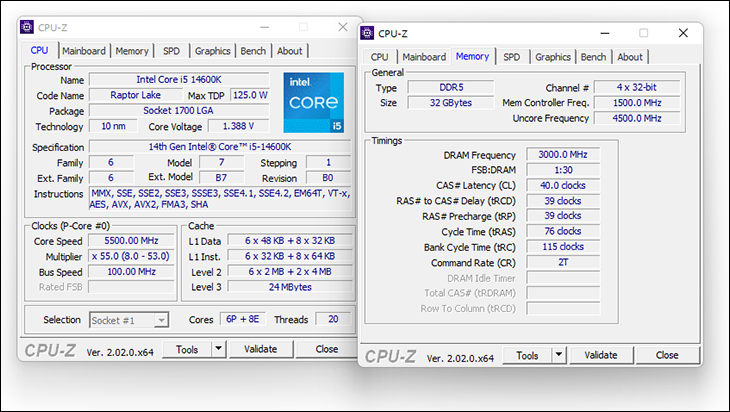Click the Socket 1700 LGA package value
This screenshot has width=730, height=412.
(x=179, y=110)
